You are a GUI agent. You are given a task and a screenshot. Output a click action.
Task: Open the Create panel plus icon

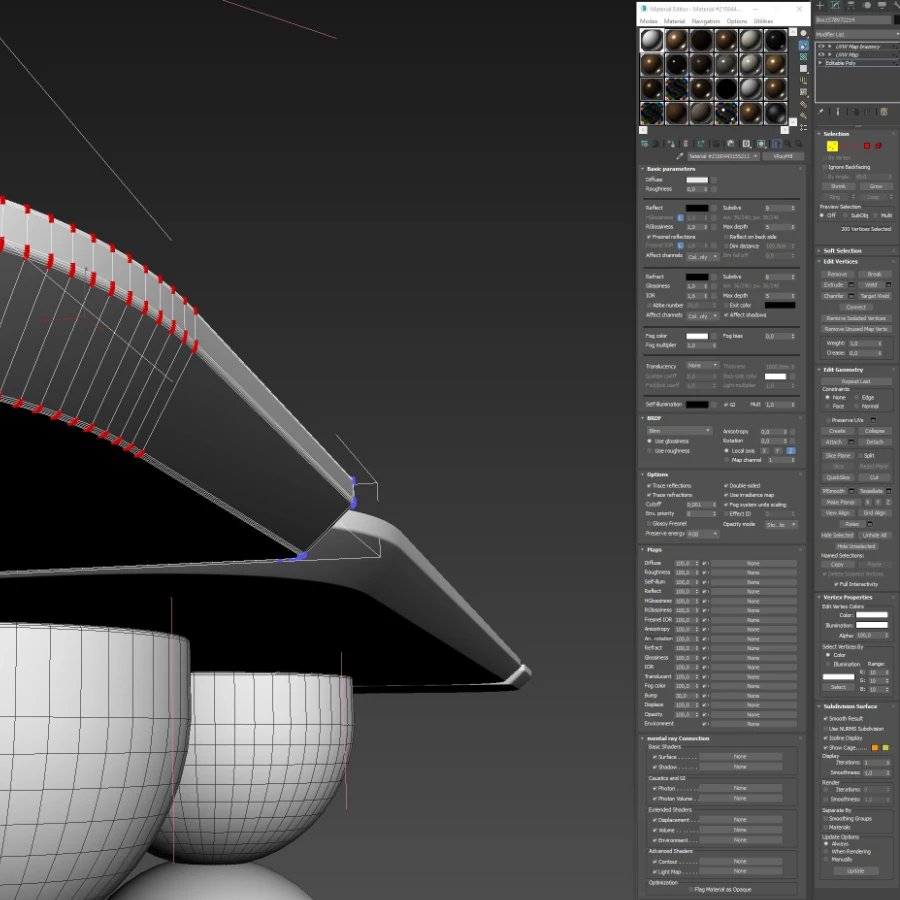point(820,6)
